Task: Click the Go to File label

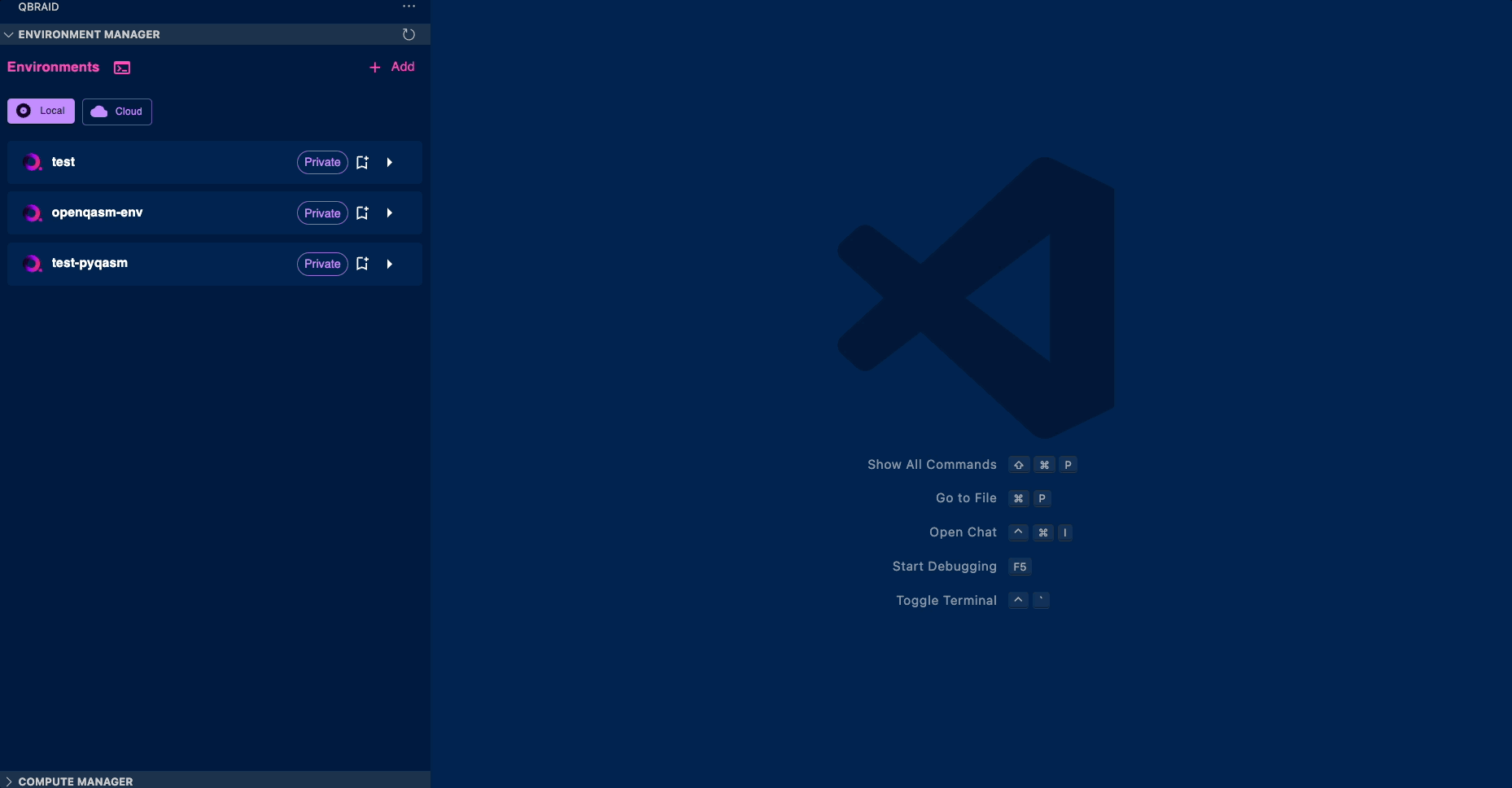Action: (966, 497)
